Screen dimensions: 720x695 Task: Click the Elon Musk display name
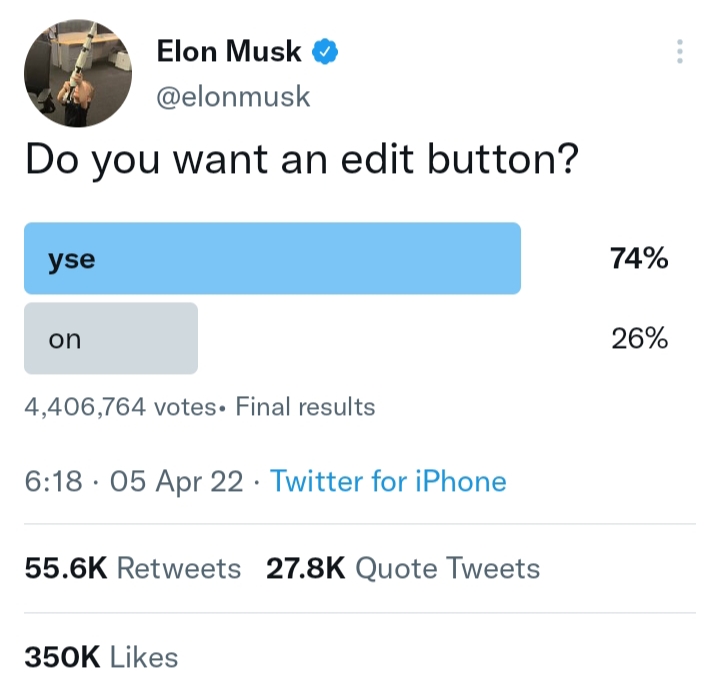(229, 51)
